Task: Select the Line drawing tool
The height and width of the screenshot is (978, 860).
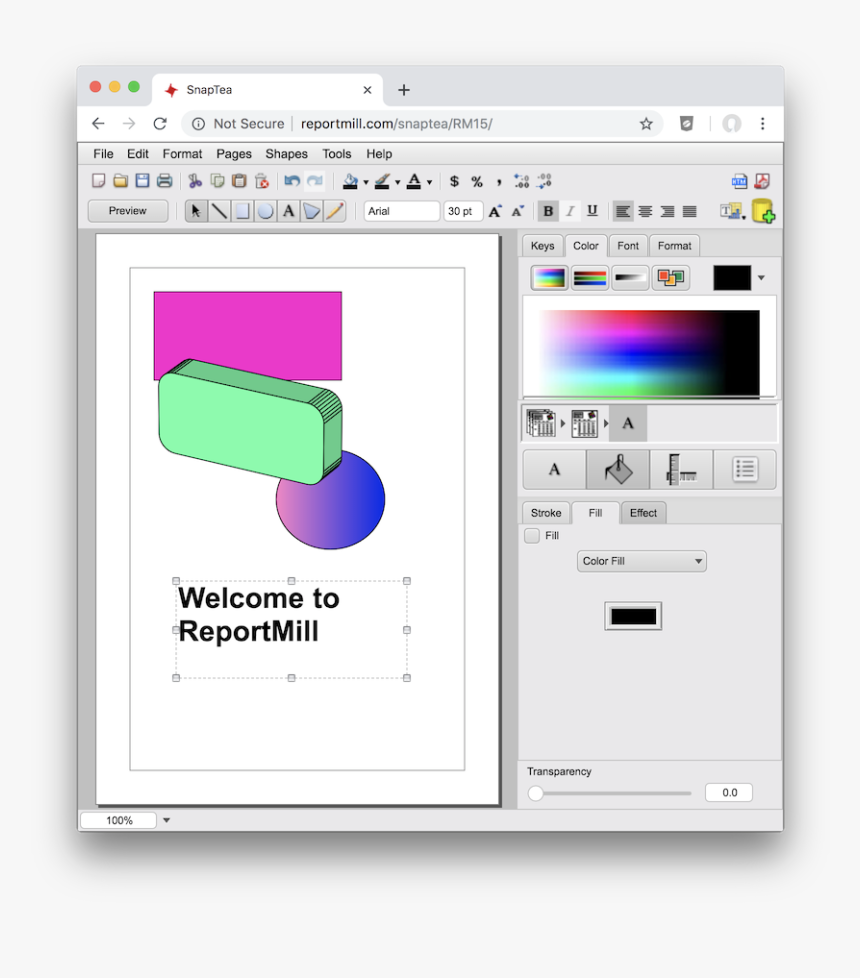Action: (x=219, y=211)
